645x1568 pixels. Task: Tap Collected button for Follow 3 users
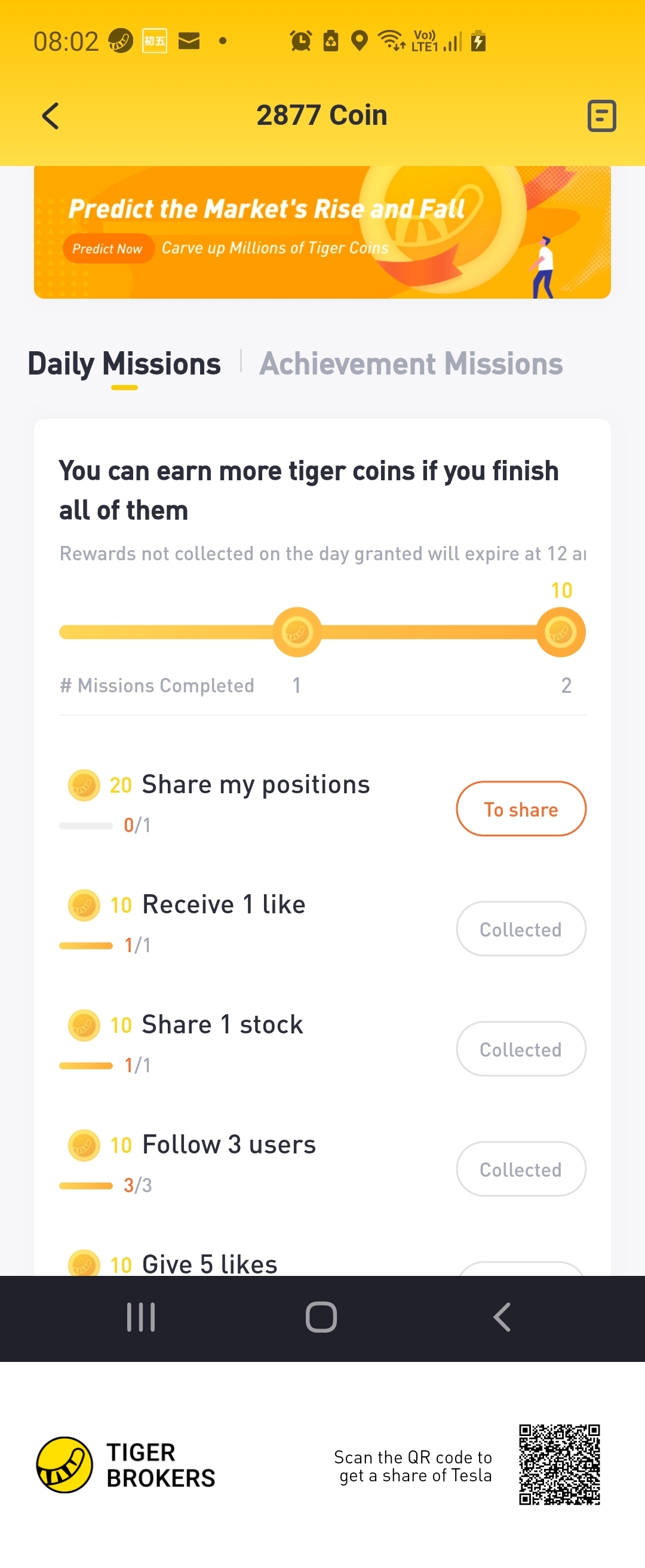pyautogui.click(x=521, y=1169)
